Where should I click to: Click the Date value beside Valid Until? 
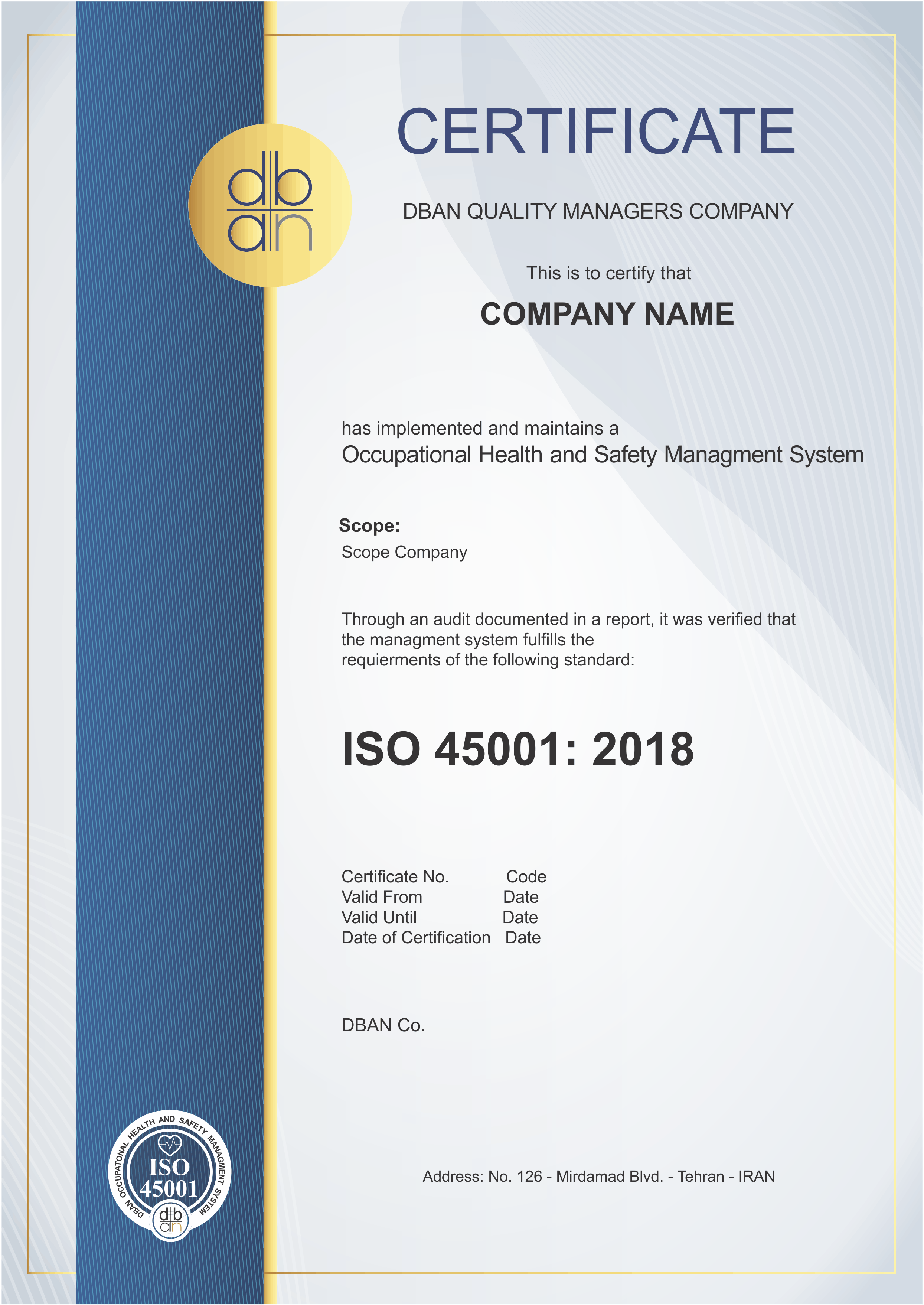[x=520, y=917]
